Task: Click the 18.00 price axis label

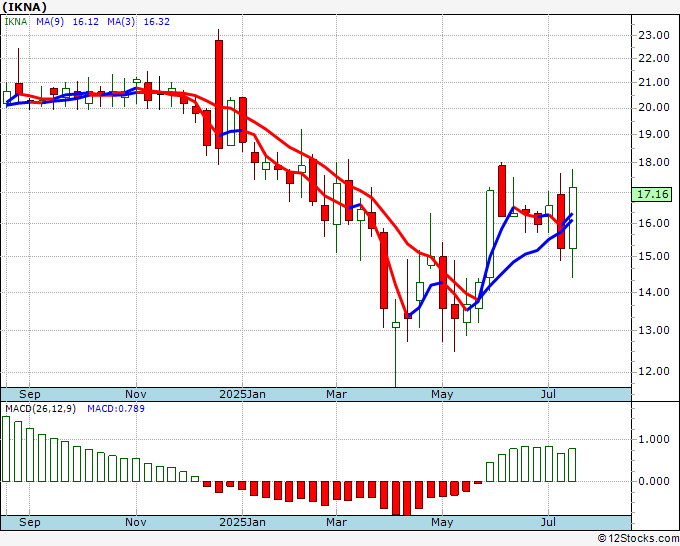Action: (654, 163)
